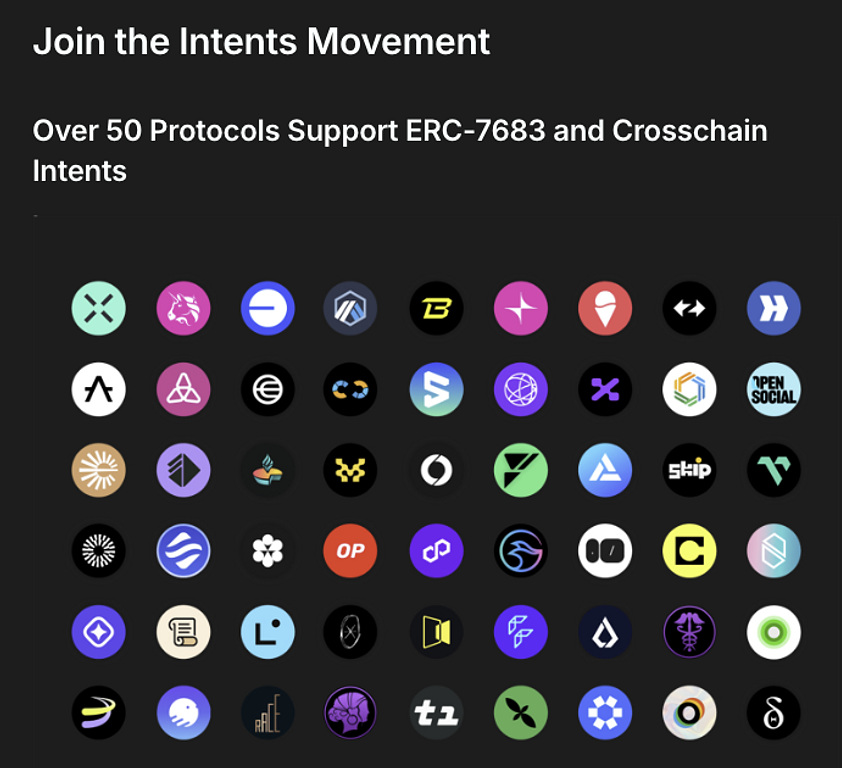Open the Skip protocol logo

[x=689, y=470]
